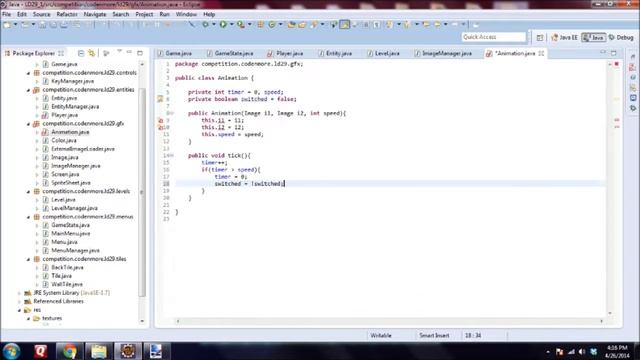Open the Refactor menu

tap(67, 14)
